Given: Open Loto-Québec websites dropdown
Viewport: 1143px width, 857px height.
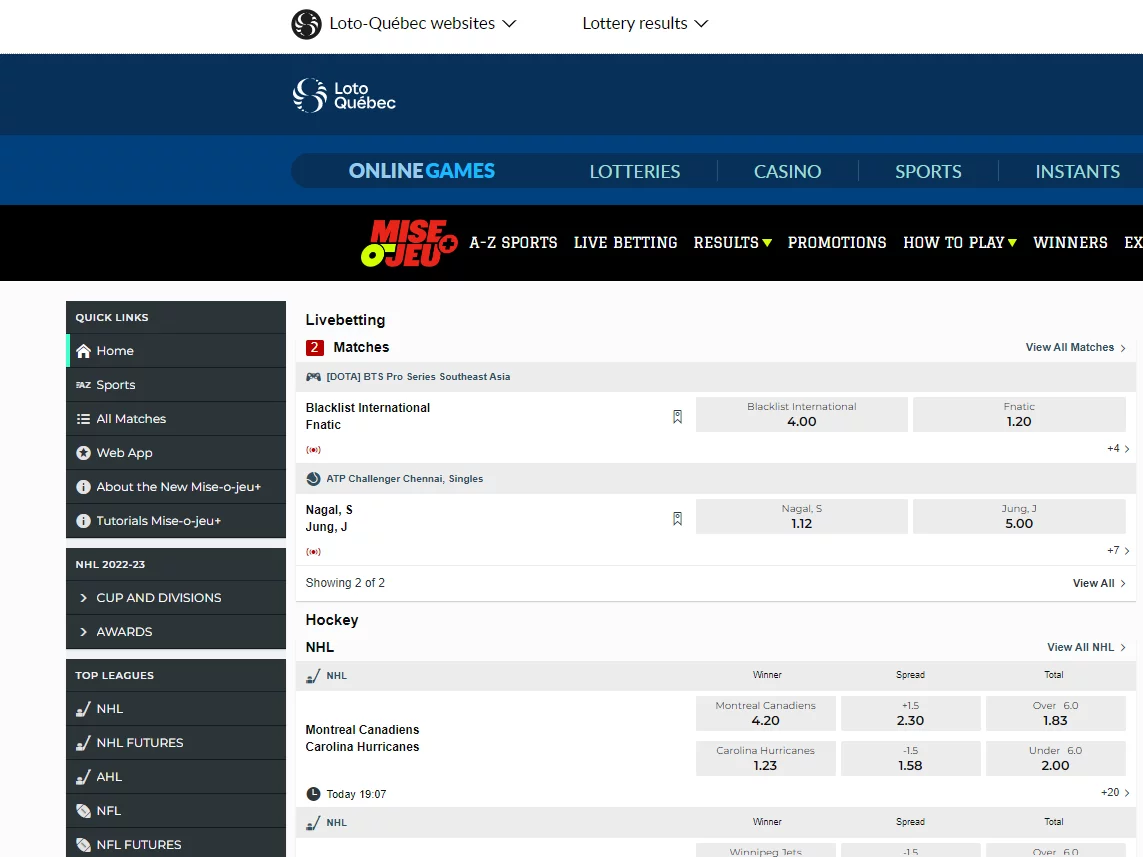Looking at the screenshot, I should [423, 23].
